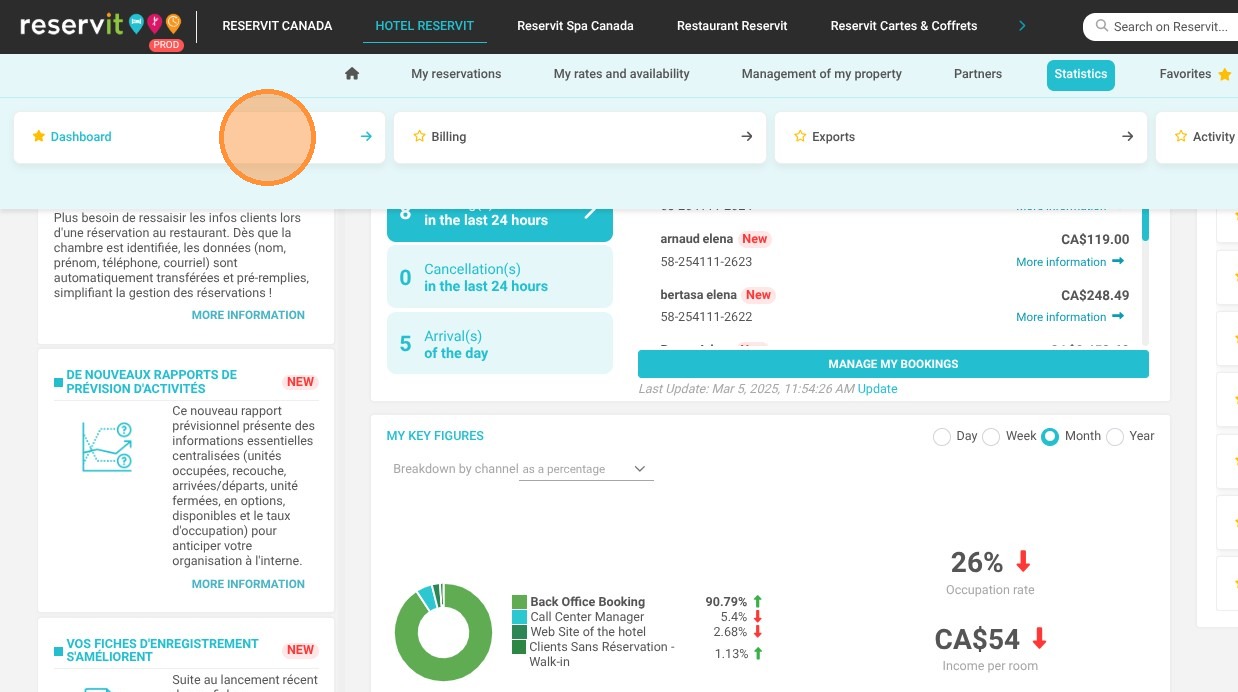Select the Month radio button
Screen dimensions: 1238x692
[1050, 437]
